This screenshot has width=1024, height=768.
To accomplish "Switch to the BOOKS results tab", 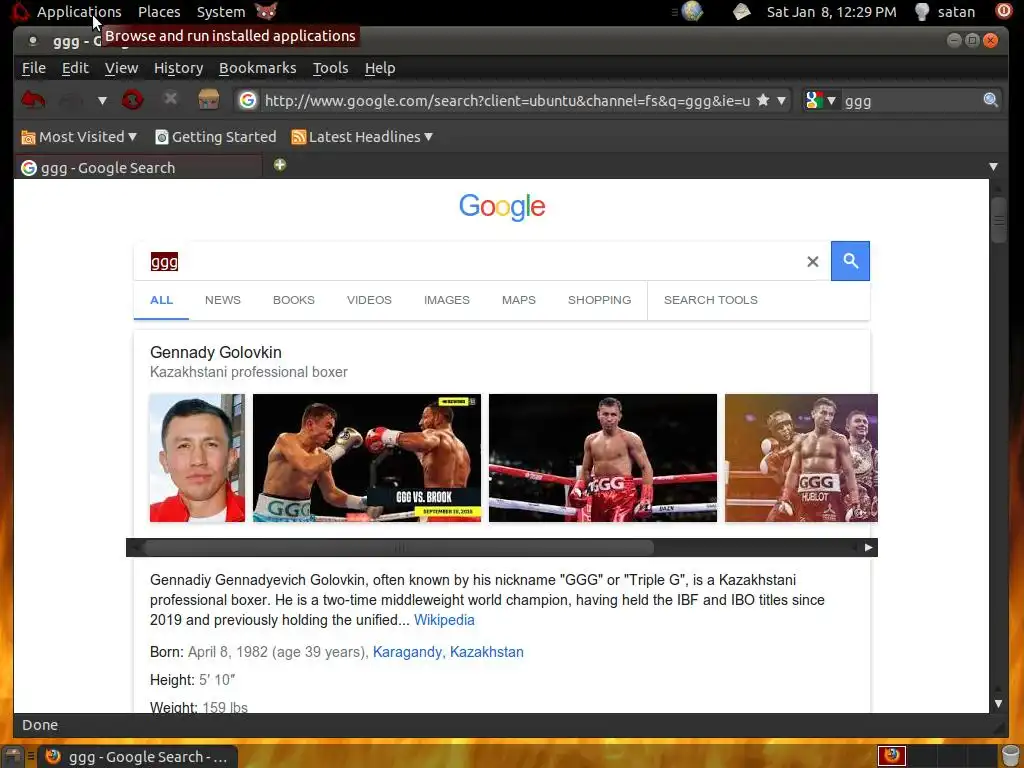I will coord(293,300).
